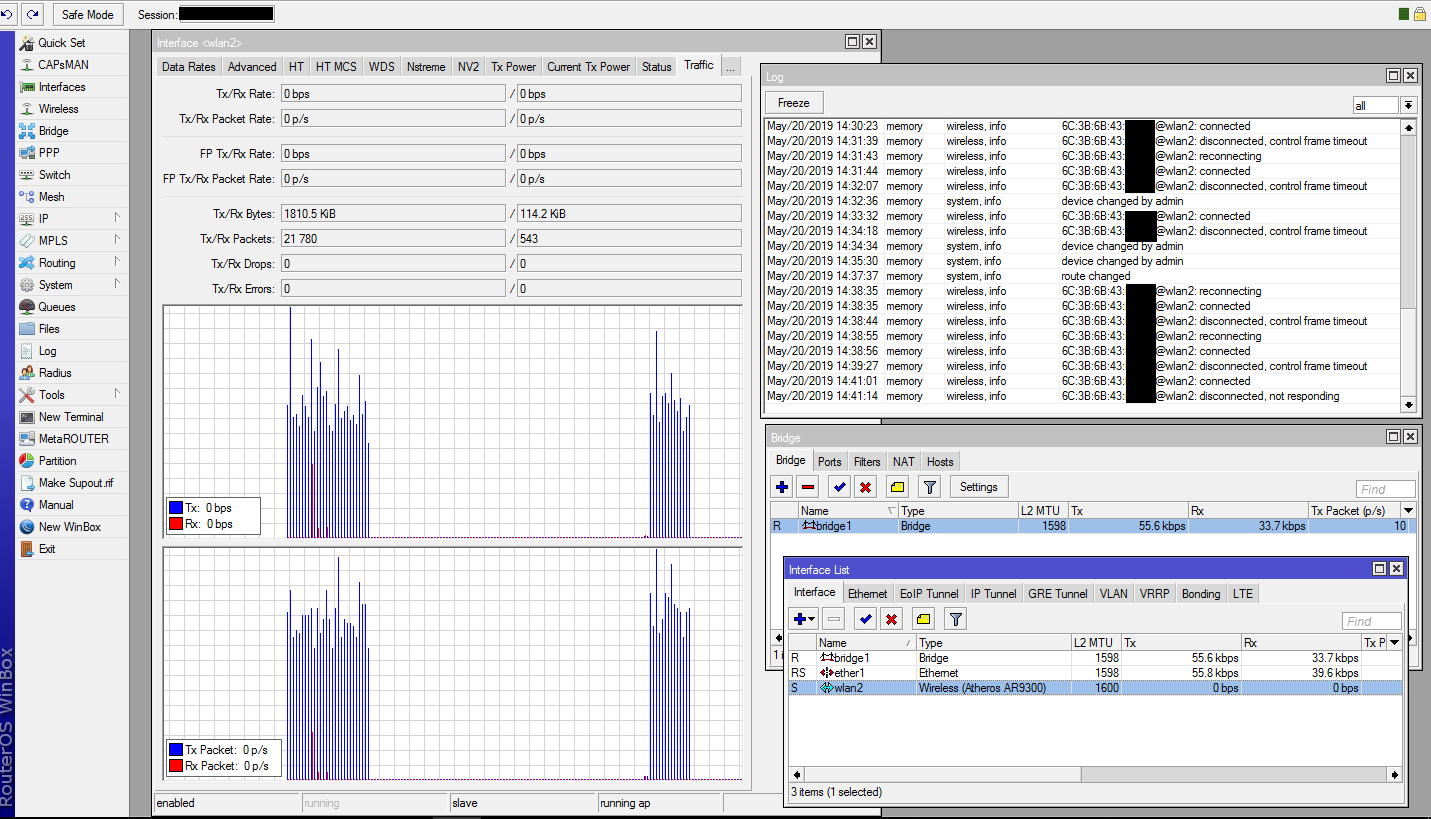Open New Terminal from sidebar

point(71,417)
